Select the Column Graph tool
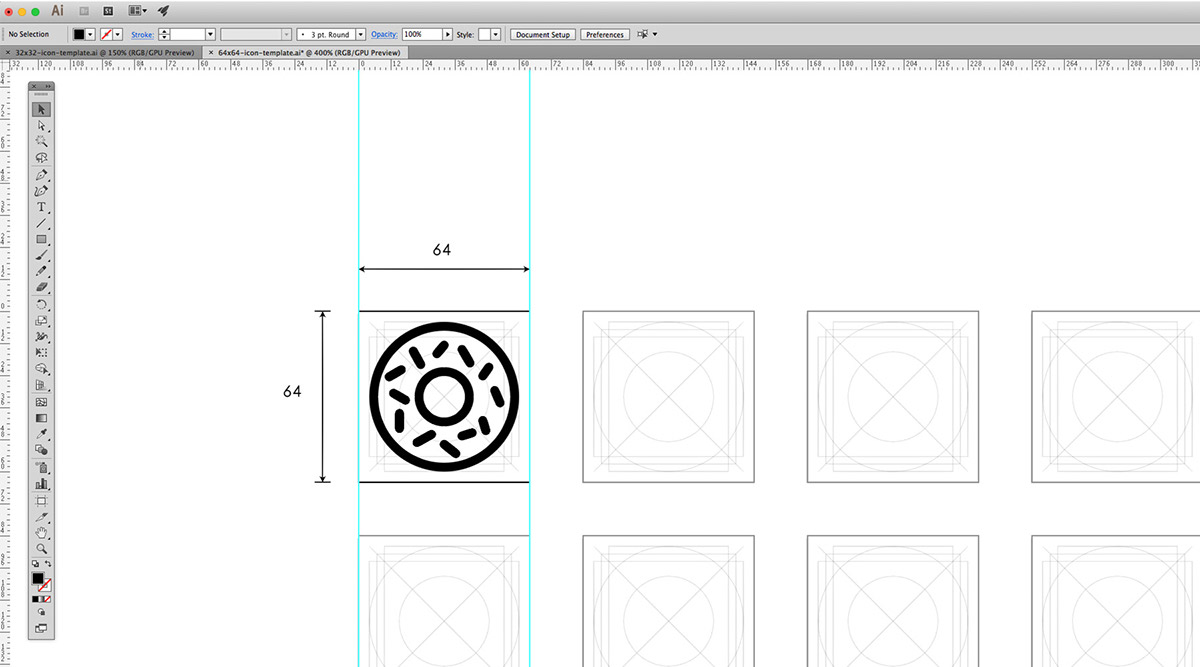The height and width of the screenshot is (667, 1200). (41, 484)
